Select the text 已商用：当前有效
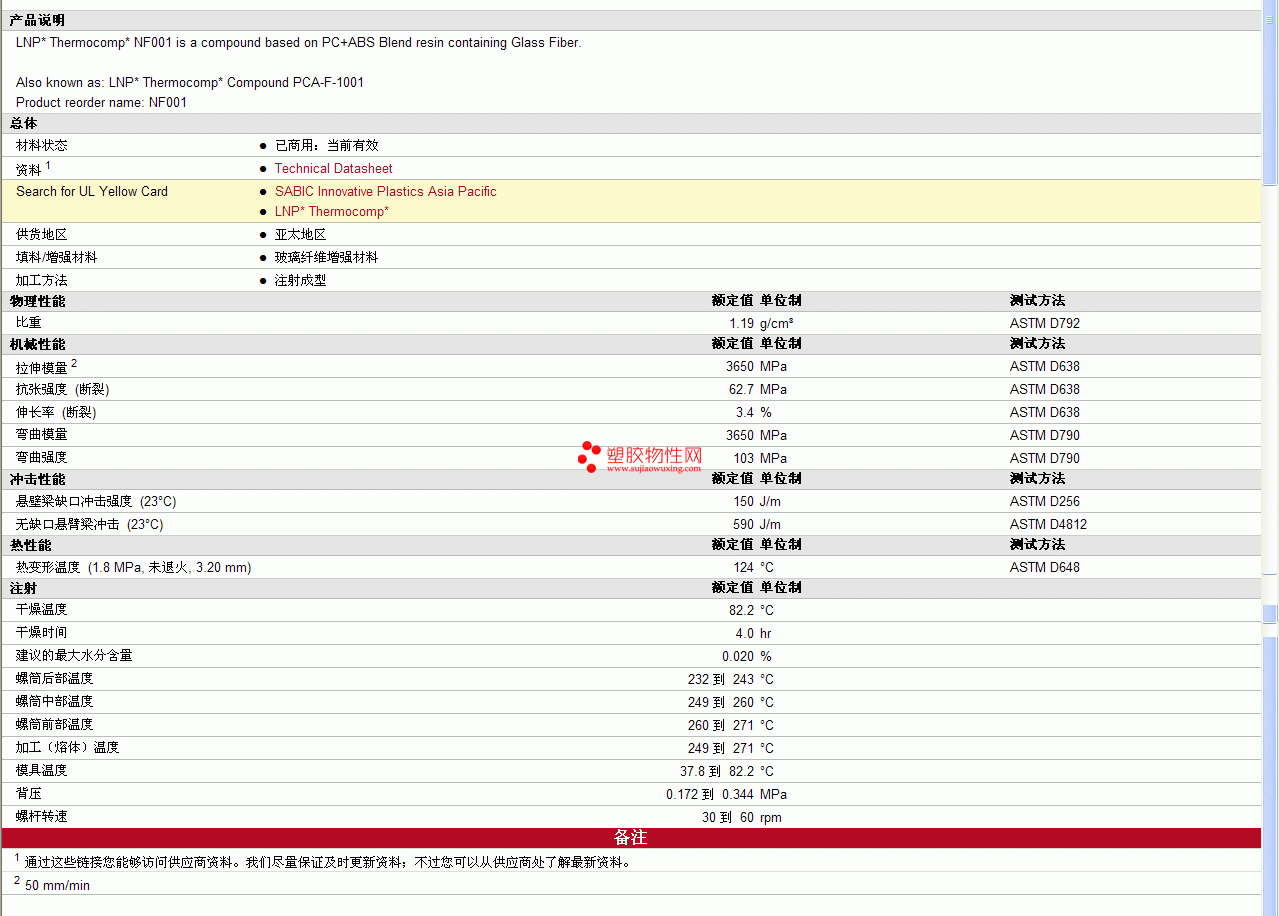 click(326, 145)
